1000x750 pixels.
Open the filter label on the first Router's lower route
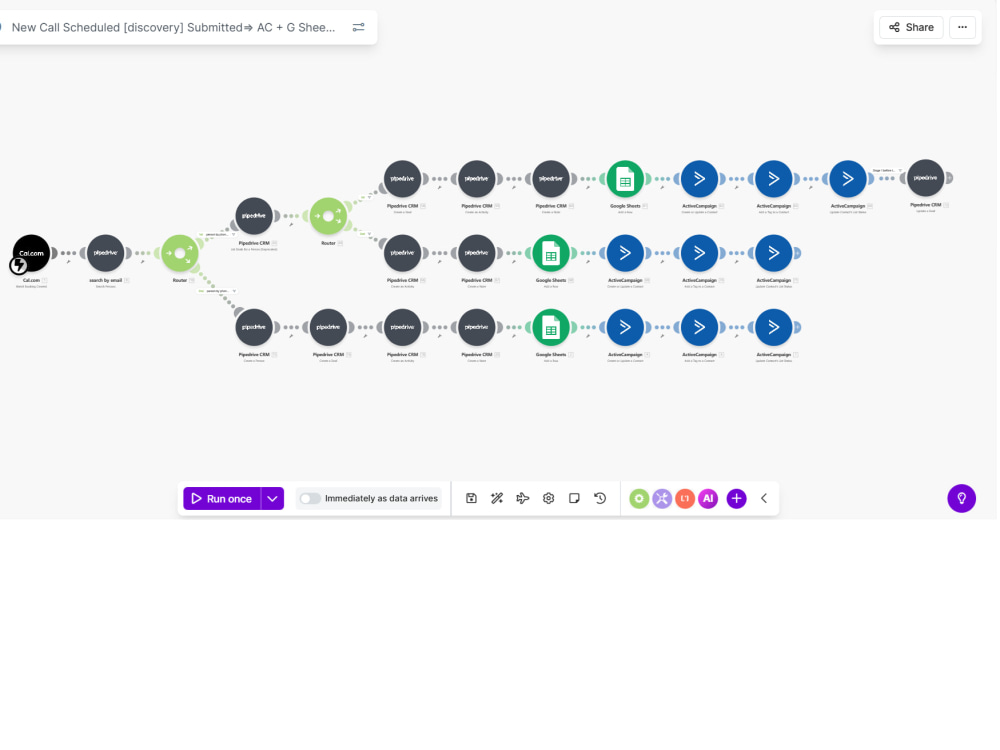[x=217, y=291]
